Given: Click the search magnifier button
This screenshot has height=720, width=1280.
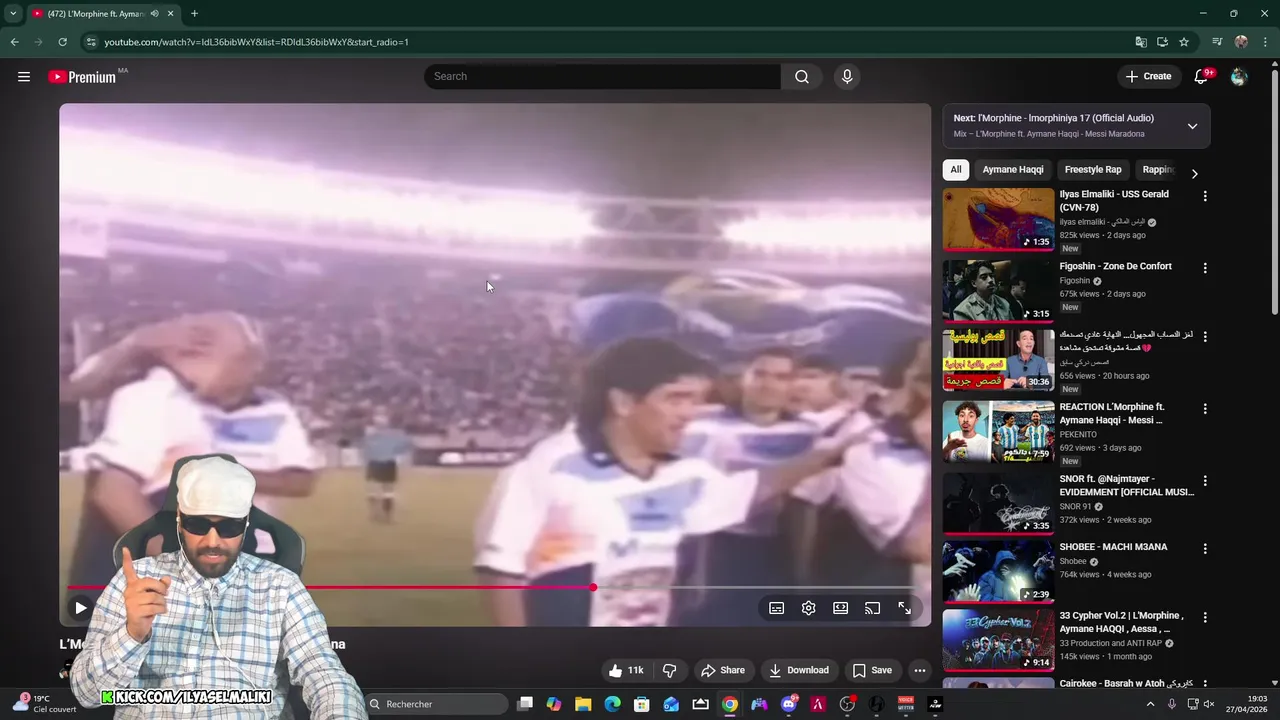Looking at the screenshot, I should (x=802, y=76).
